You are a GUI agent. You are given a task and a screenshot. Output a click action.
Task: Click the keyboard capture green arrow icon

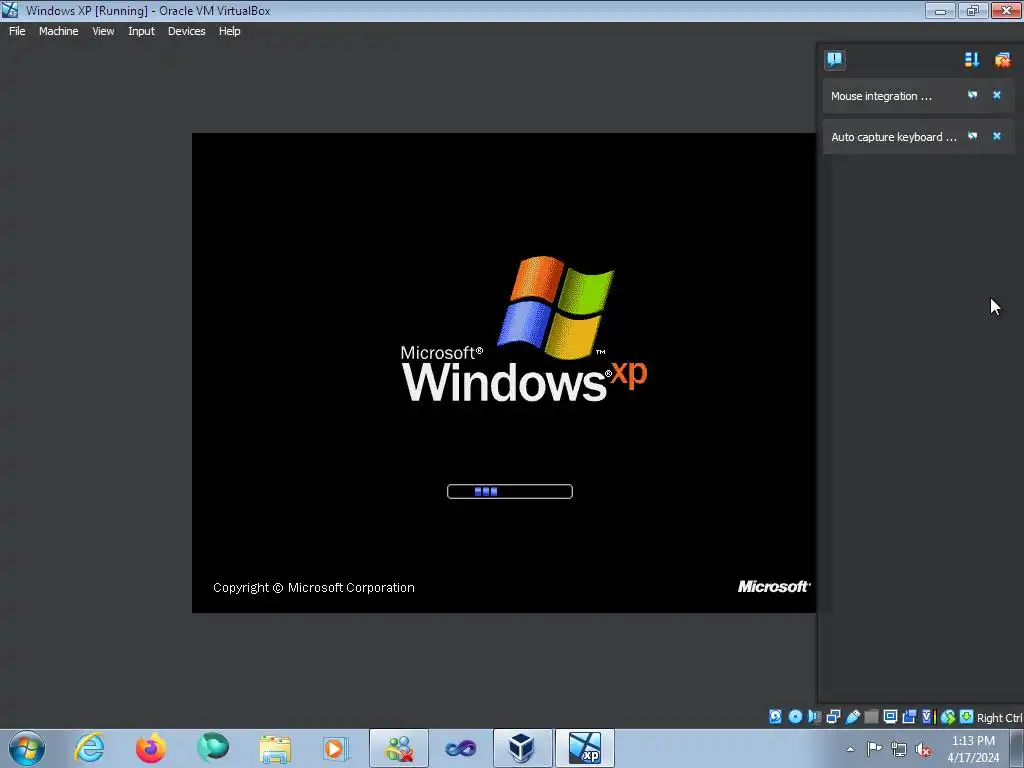967,716
